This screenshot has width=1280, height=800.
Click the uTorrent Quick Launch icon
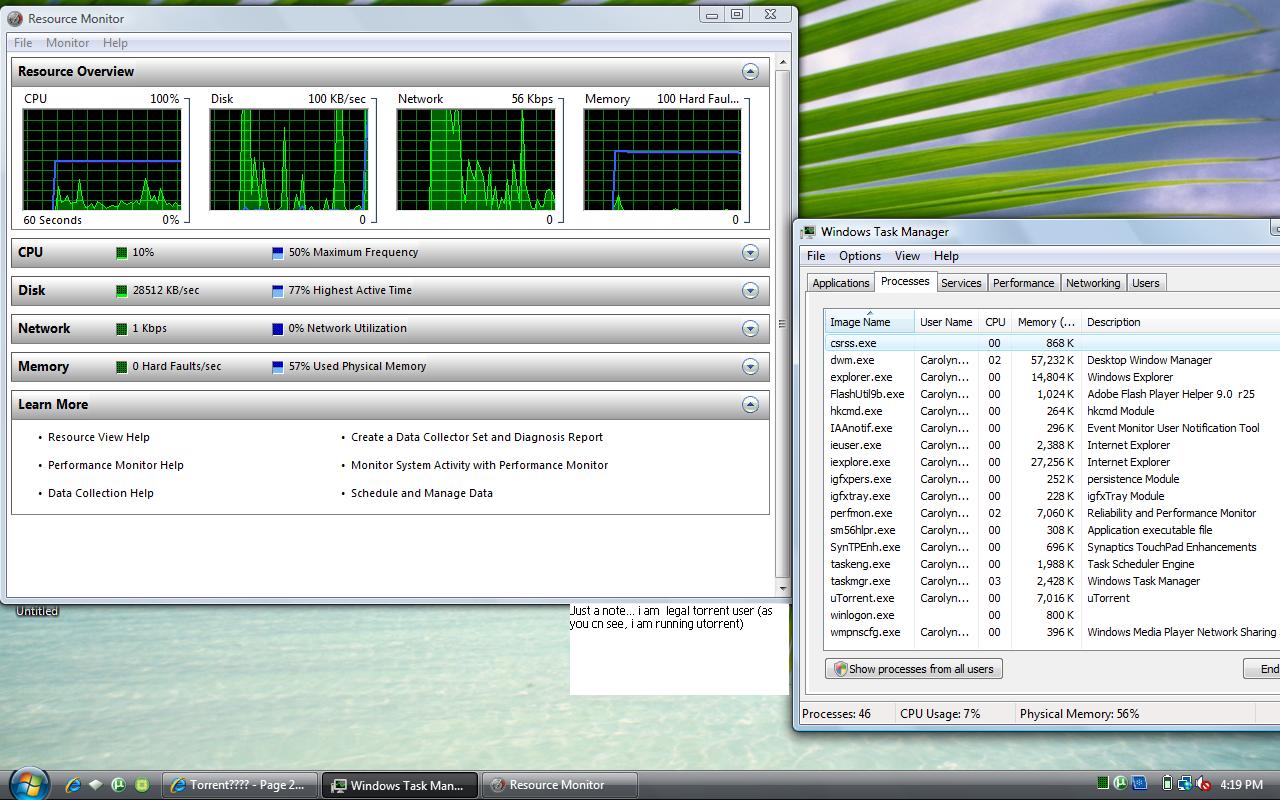(119, 785)
